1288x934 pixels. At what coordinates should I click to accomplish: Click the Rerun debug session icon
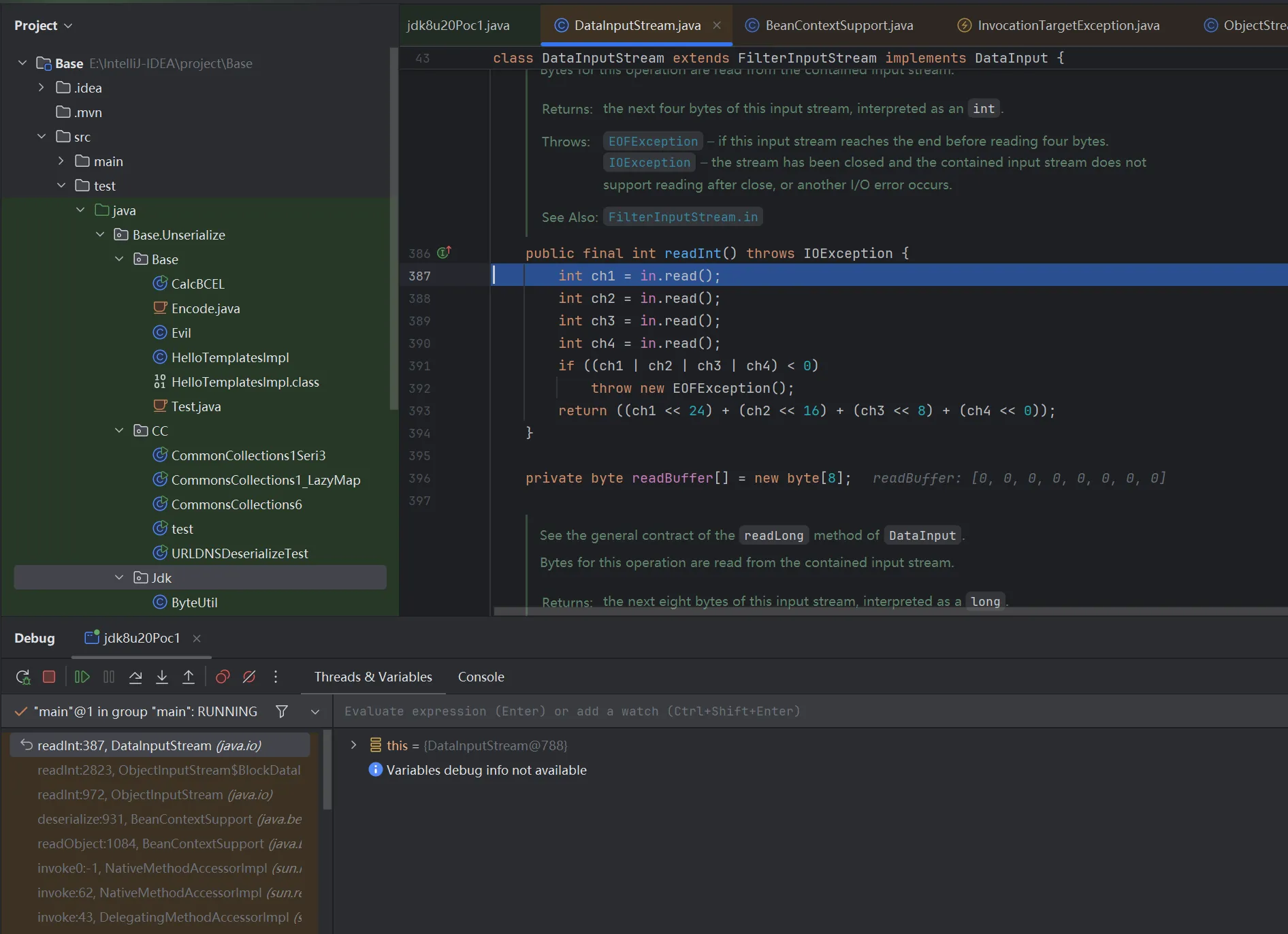tap(22, 677)
